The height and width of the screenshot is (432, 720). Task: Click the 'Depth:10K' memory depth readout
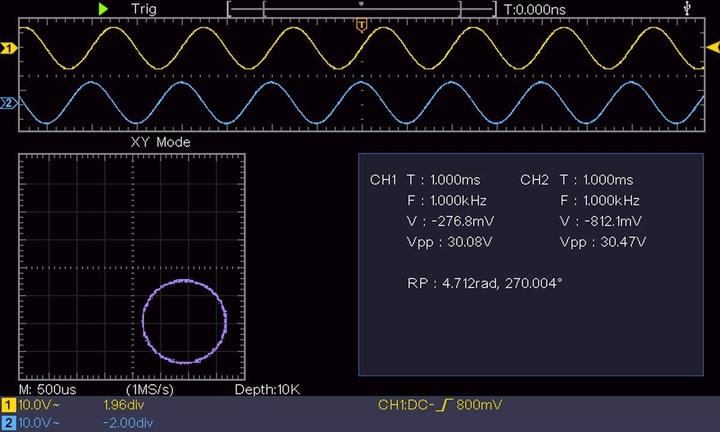pos(267,389)
